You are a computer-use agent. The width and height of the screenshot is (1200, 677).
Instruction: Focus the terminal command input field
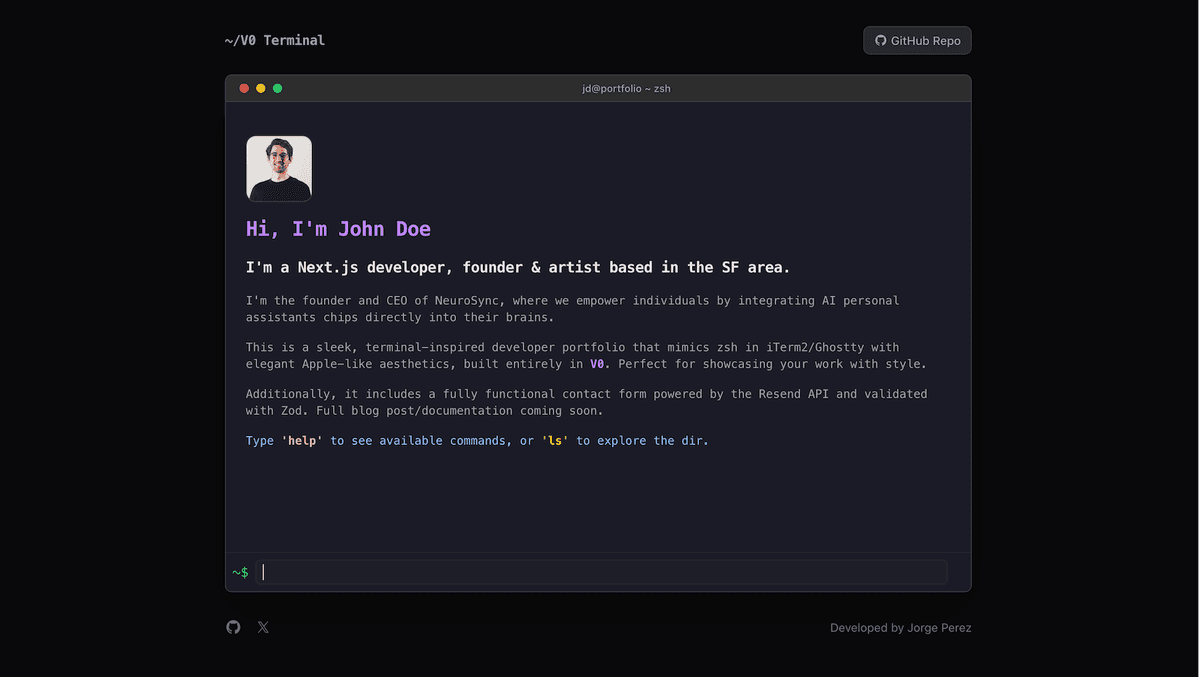[x=600, y=571]
